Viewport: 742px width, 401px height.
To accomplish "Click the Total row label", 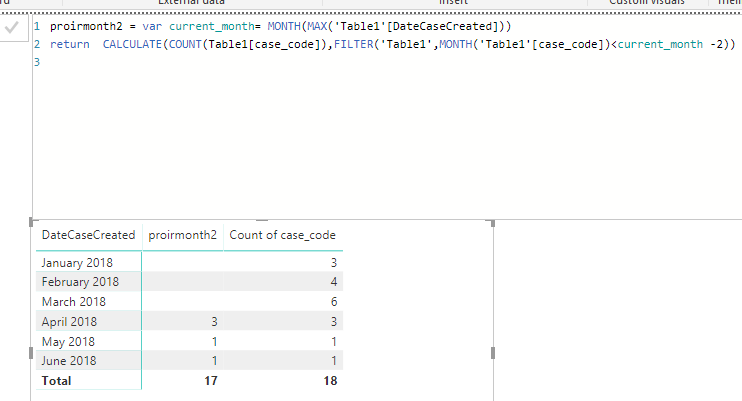I will pos(56,381).
